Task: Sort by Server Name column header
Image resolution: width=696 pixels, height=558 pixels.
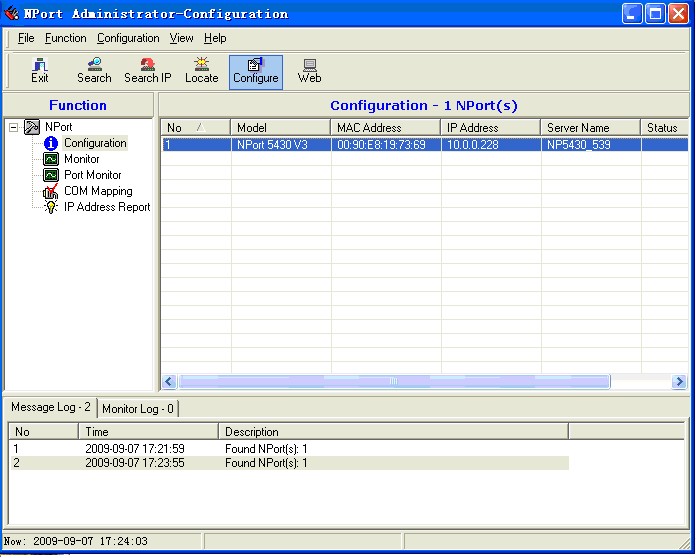Action: point(591,128)
